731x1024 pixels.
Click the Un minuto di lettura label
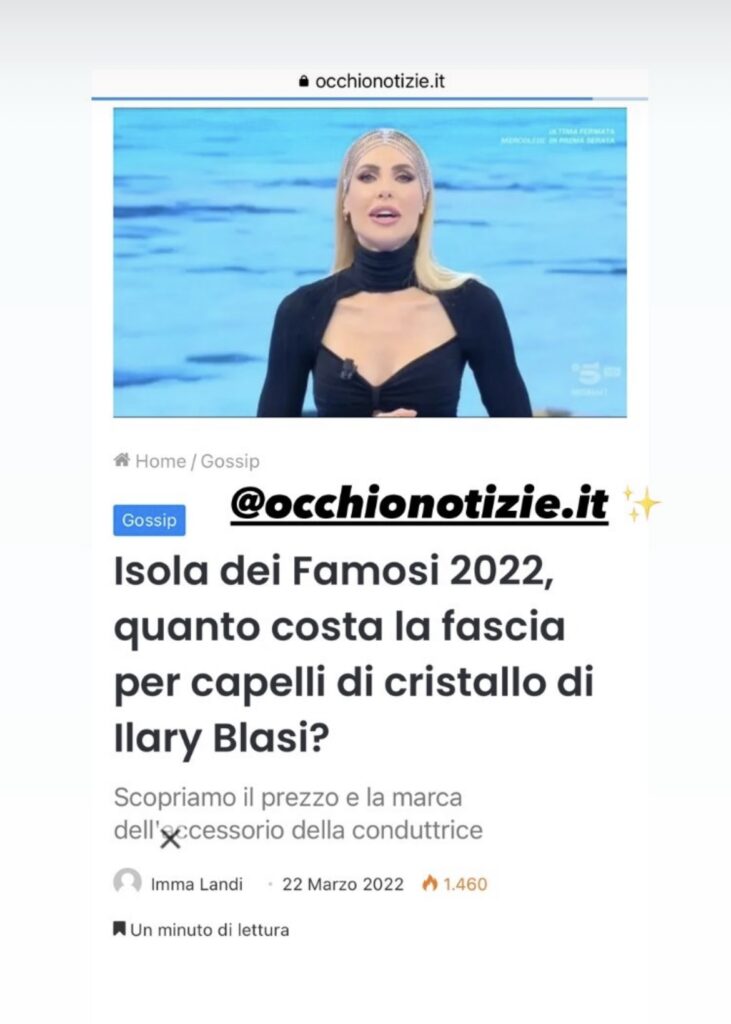coord(210,929)
